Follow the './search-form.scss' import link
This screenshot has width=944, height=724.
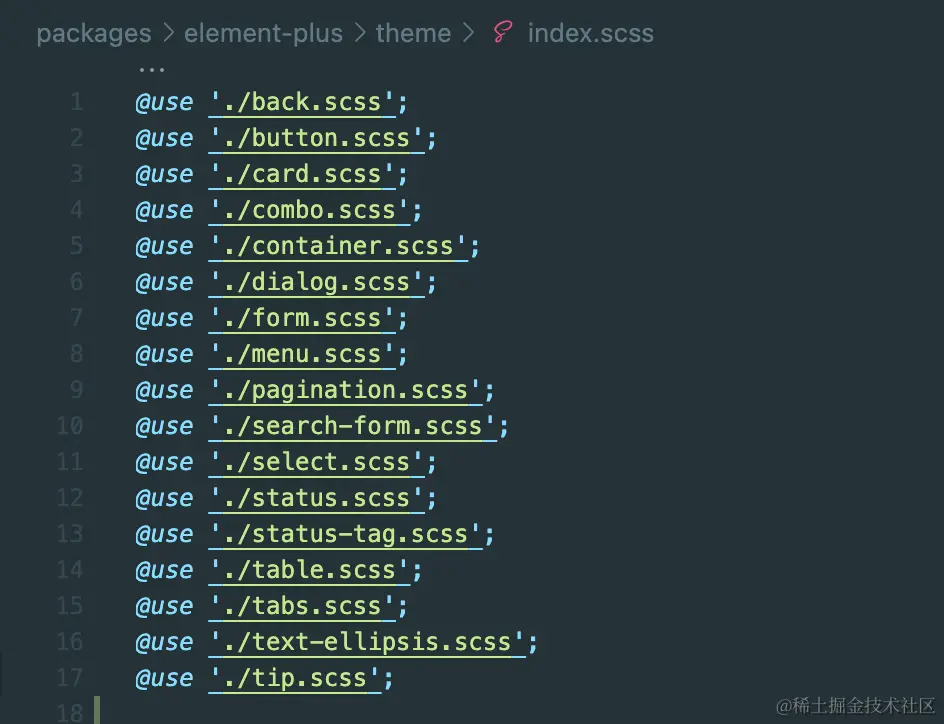click(x=353, y=426)
